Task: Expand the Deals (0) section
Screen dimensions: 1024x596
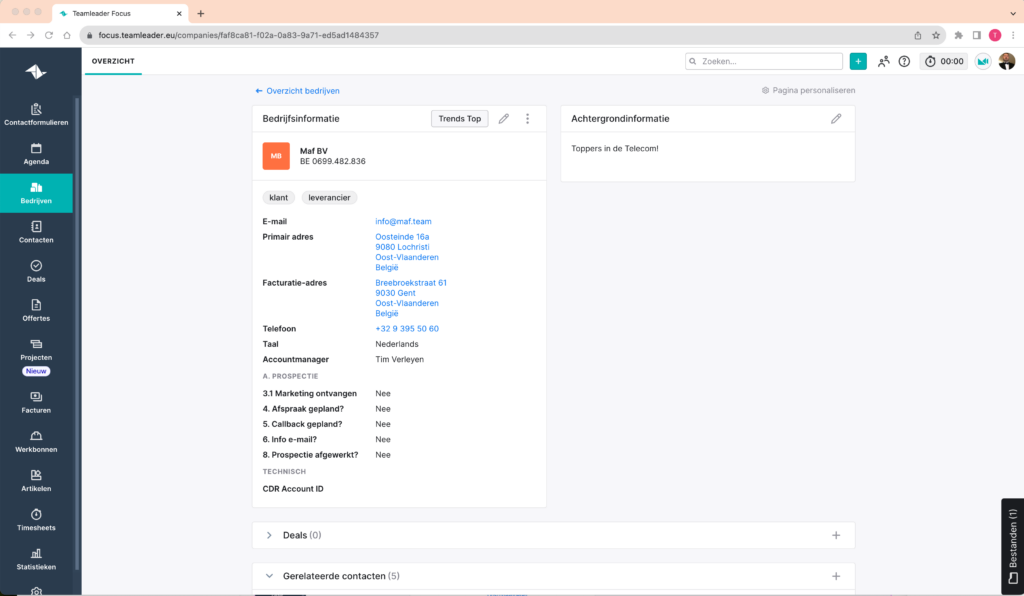Action: coord(269,535)
